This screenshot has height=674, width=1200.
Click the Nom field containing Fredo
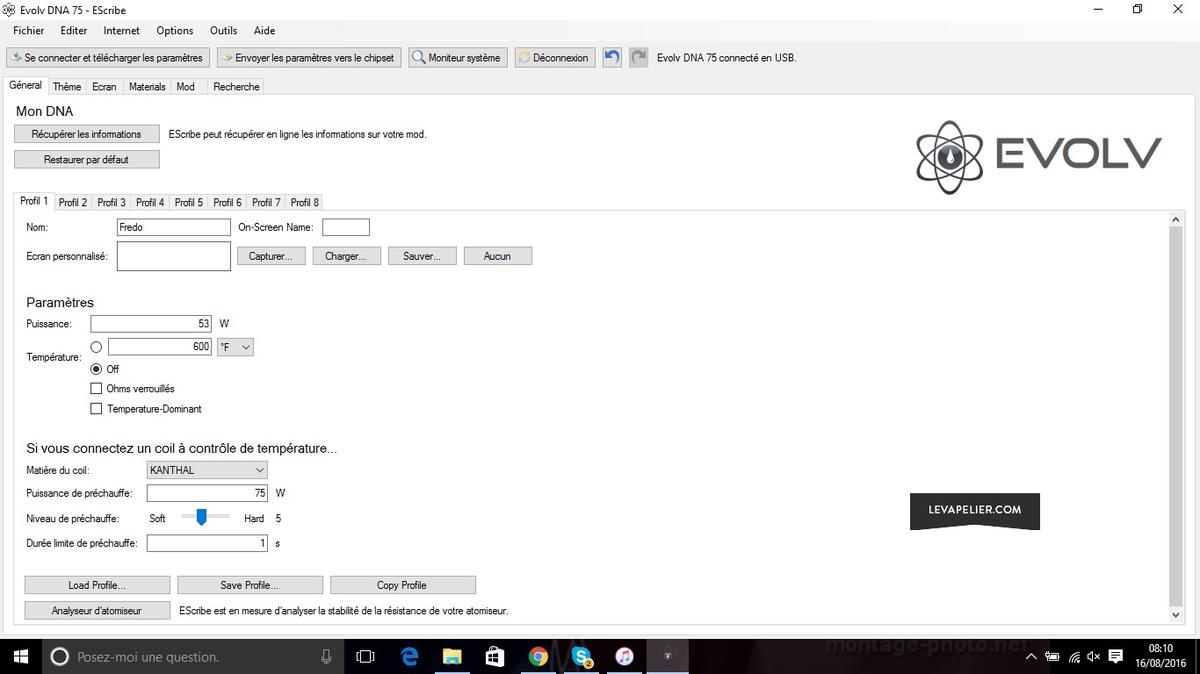click(x=174, y=227)
